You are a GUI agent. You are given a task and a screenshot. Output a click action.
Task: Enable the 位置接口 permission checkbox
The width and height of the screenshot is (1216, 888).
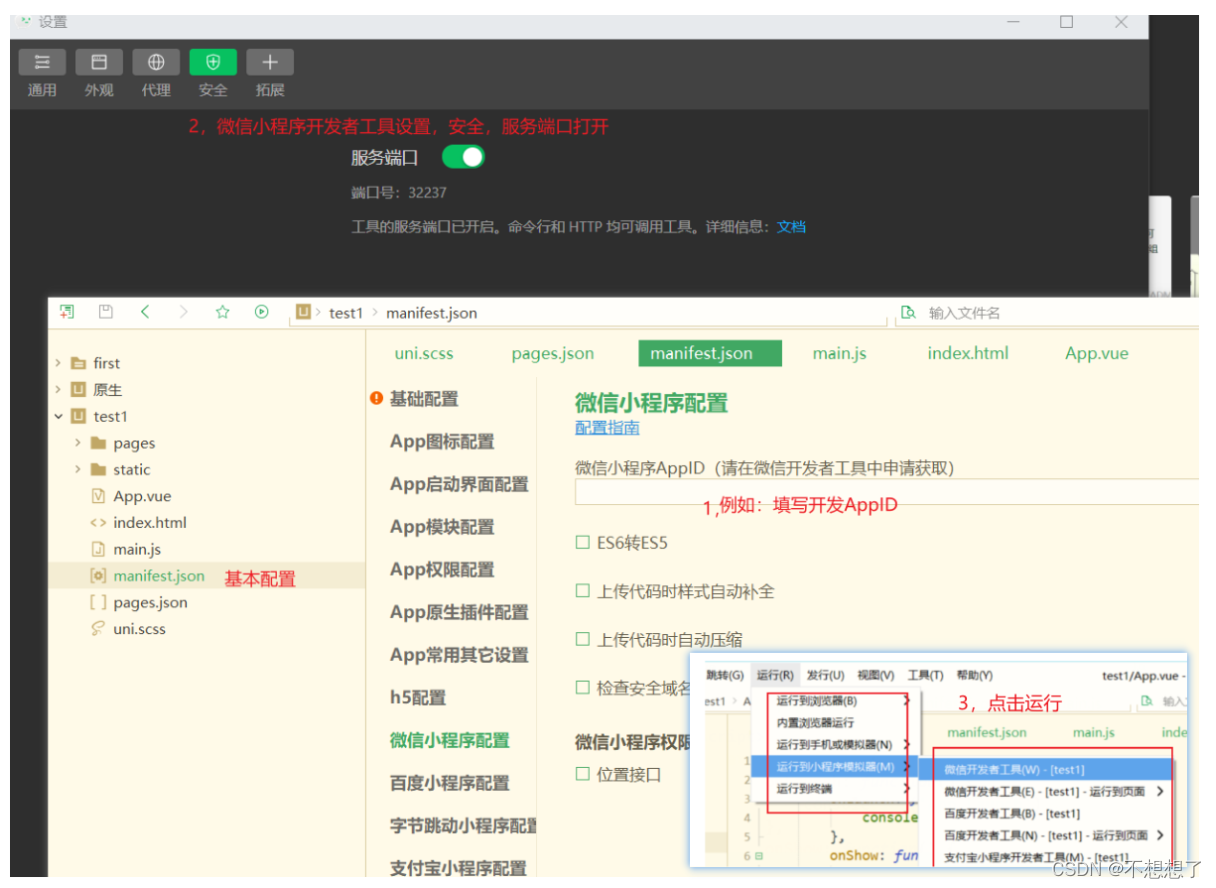point(583,774)
